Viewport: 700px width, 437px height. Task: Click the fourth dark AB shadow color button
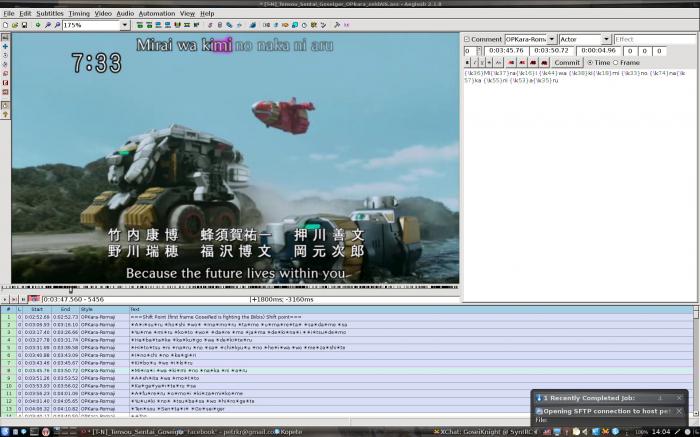tap(544, 63)
